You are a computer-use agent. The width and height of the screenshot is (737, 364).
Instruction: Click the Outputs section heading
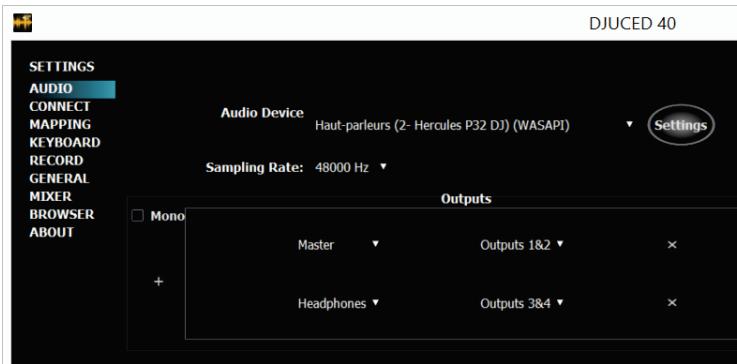click(x=466, y=199)
